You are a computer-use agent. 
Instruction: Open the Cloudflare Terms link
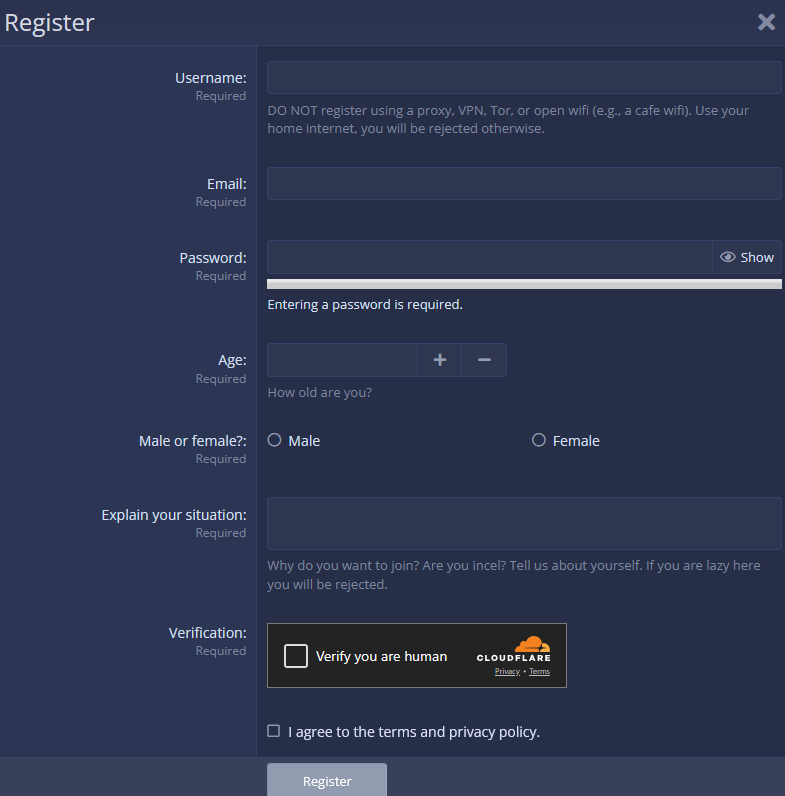pos(540,672)
